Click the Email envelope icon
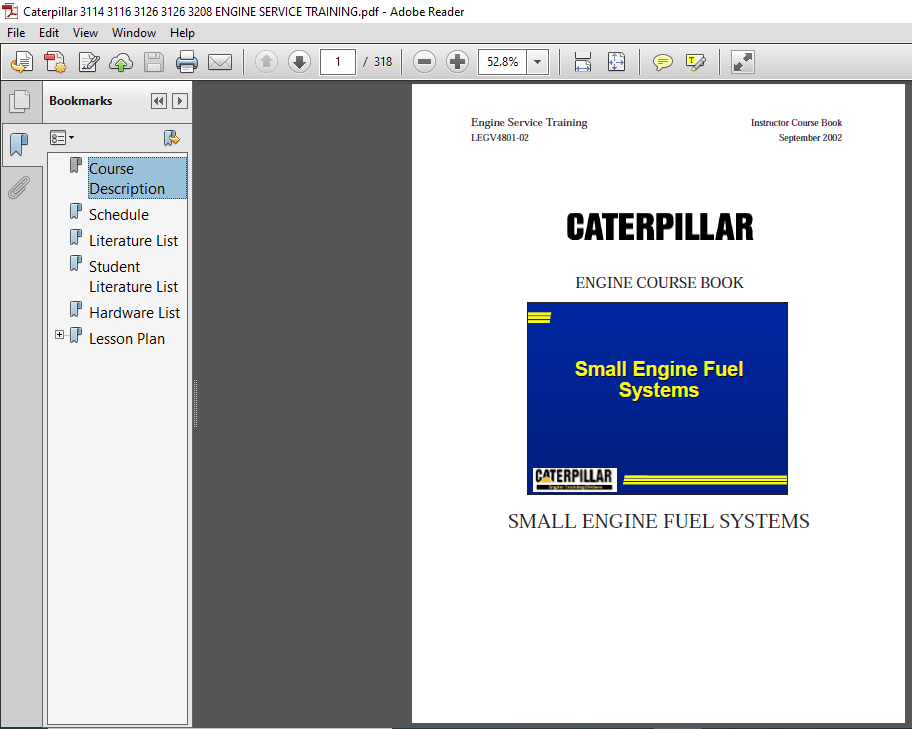 tap(220, 62)
